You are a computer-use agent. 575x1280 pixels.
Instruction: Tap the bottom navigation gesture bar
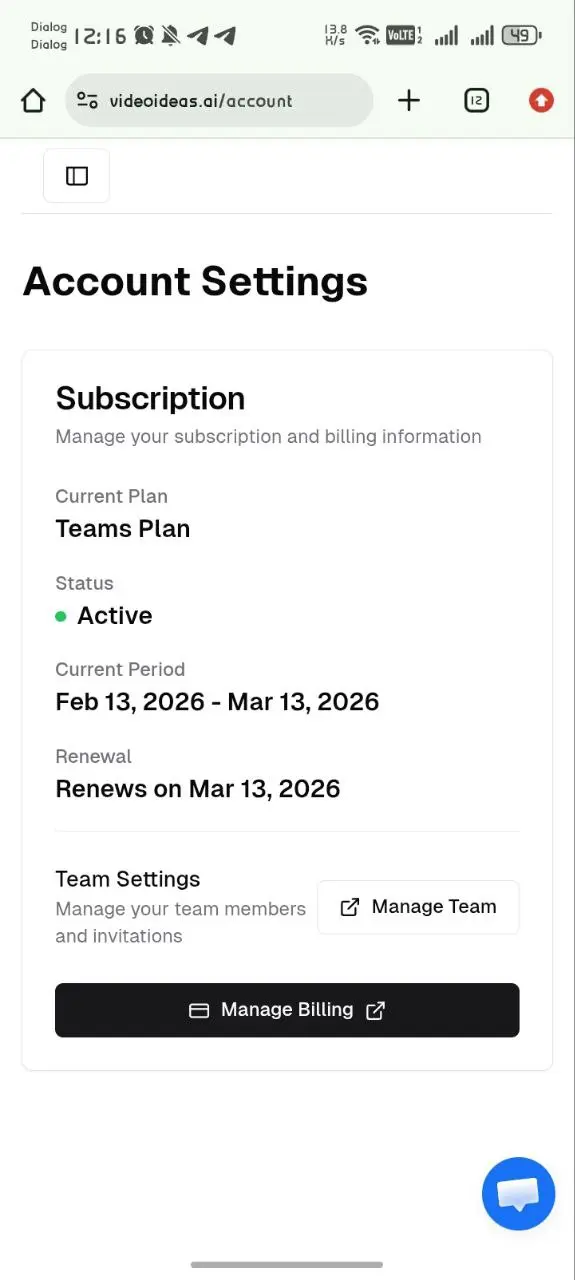tap(287, 1265)
